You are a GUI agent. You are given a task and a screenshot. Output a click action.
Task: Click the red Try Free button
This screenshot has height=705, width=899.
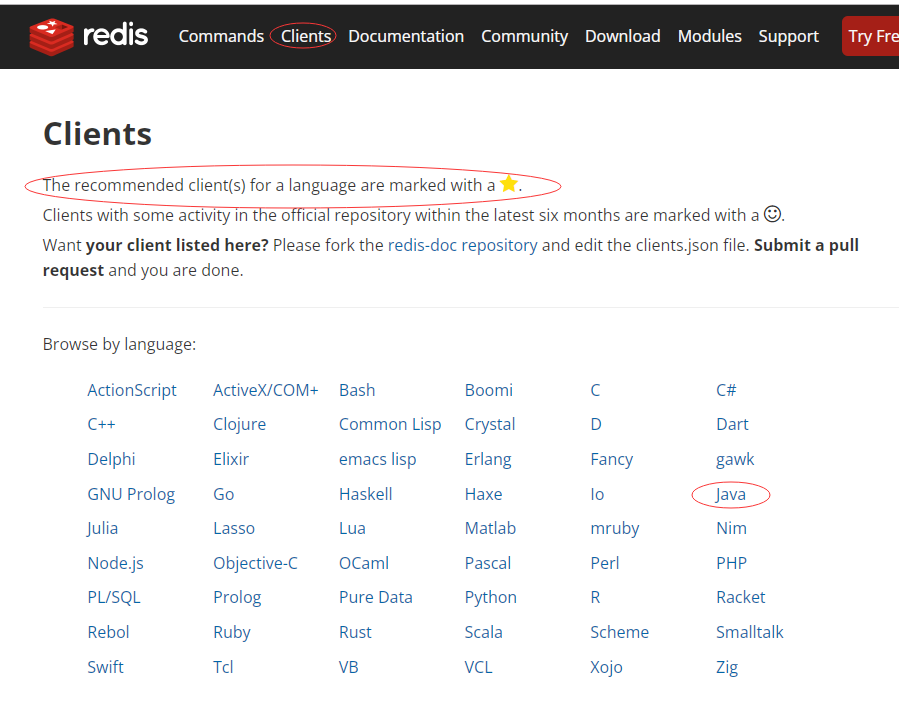pos(870,36)
